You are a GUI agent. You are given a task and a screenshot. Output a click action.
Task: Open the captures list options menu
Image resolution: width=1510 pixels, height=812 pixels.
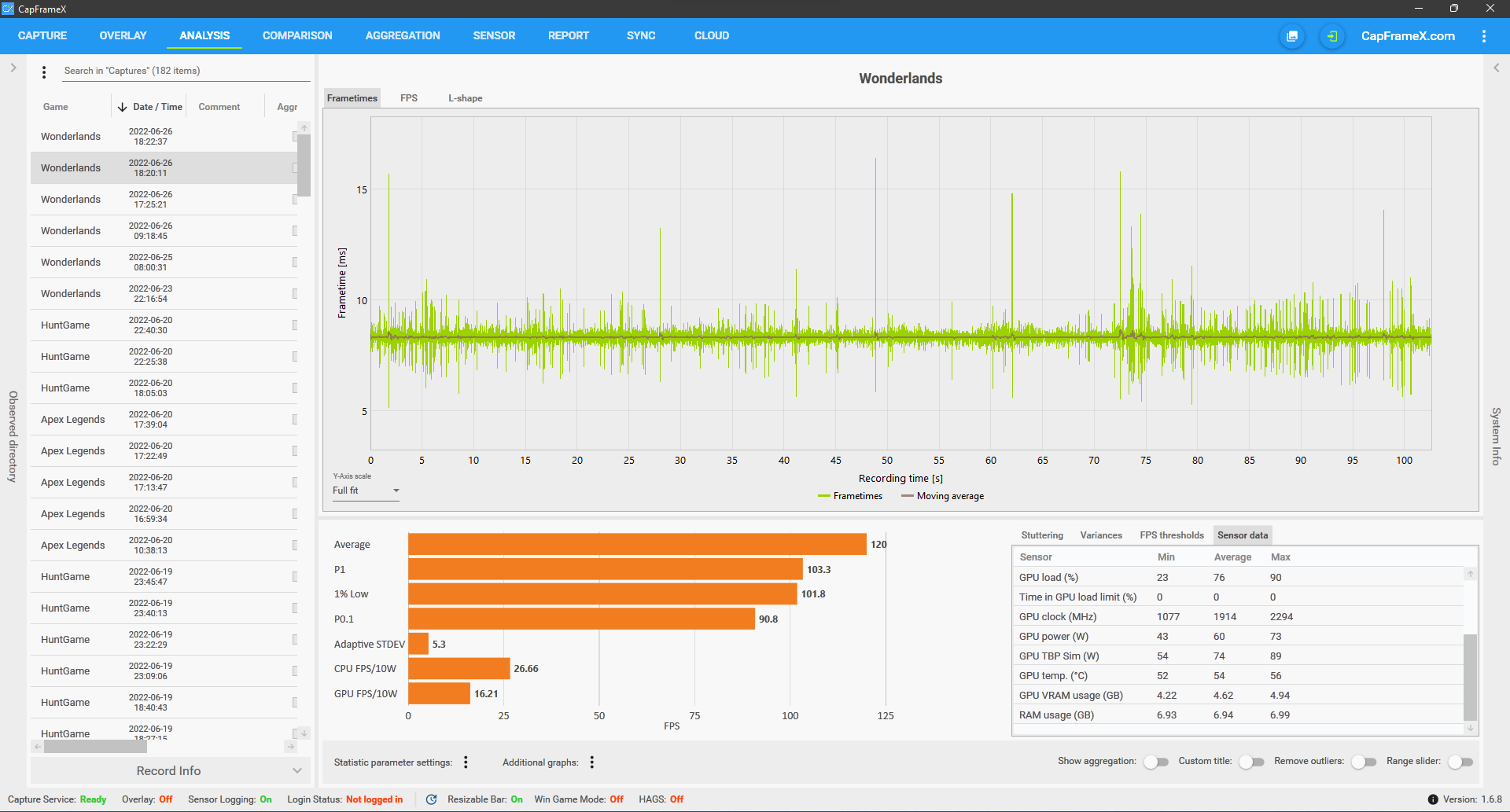coord(44,72)
